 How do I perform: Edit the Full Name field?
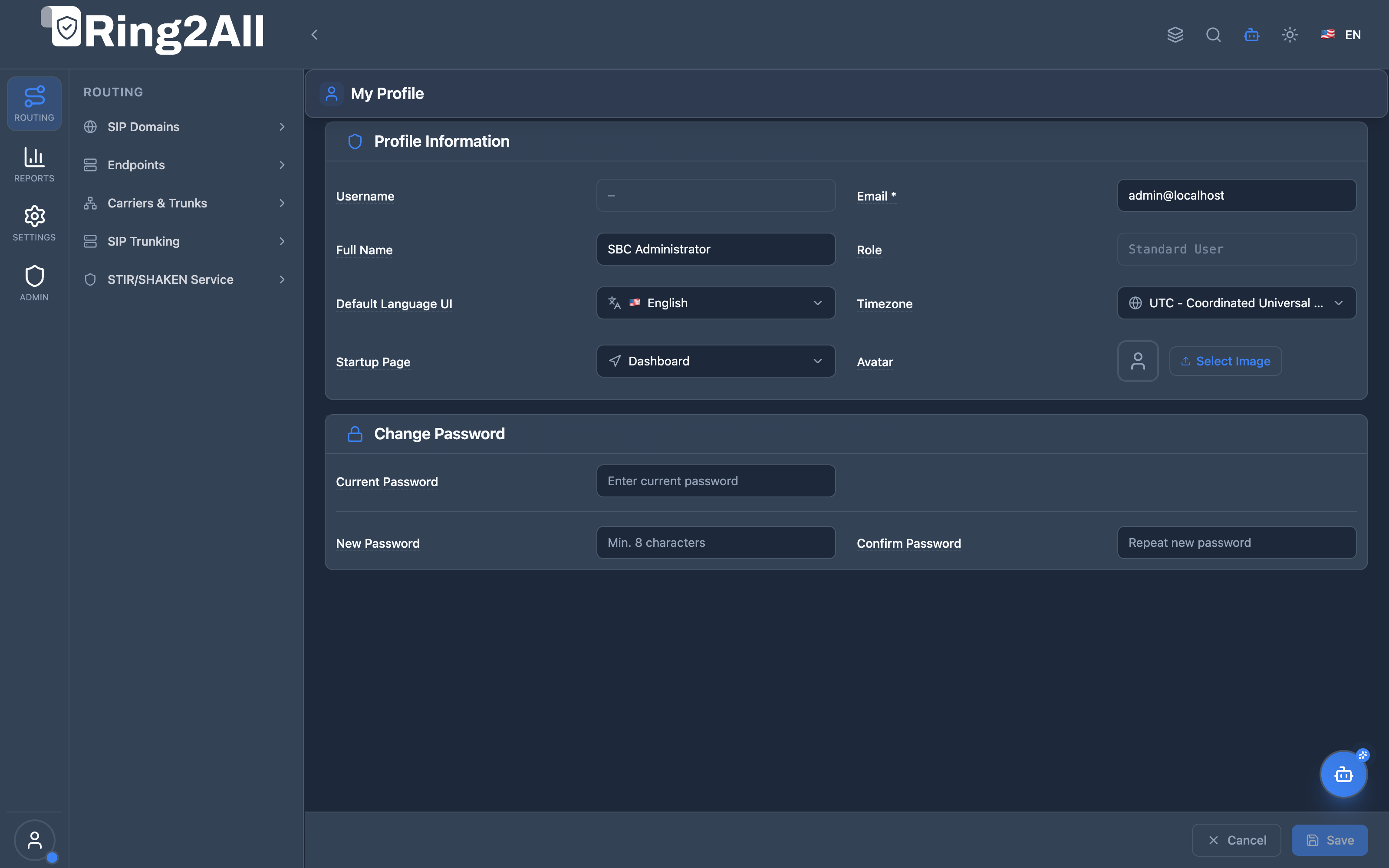coord(716,249)
